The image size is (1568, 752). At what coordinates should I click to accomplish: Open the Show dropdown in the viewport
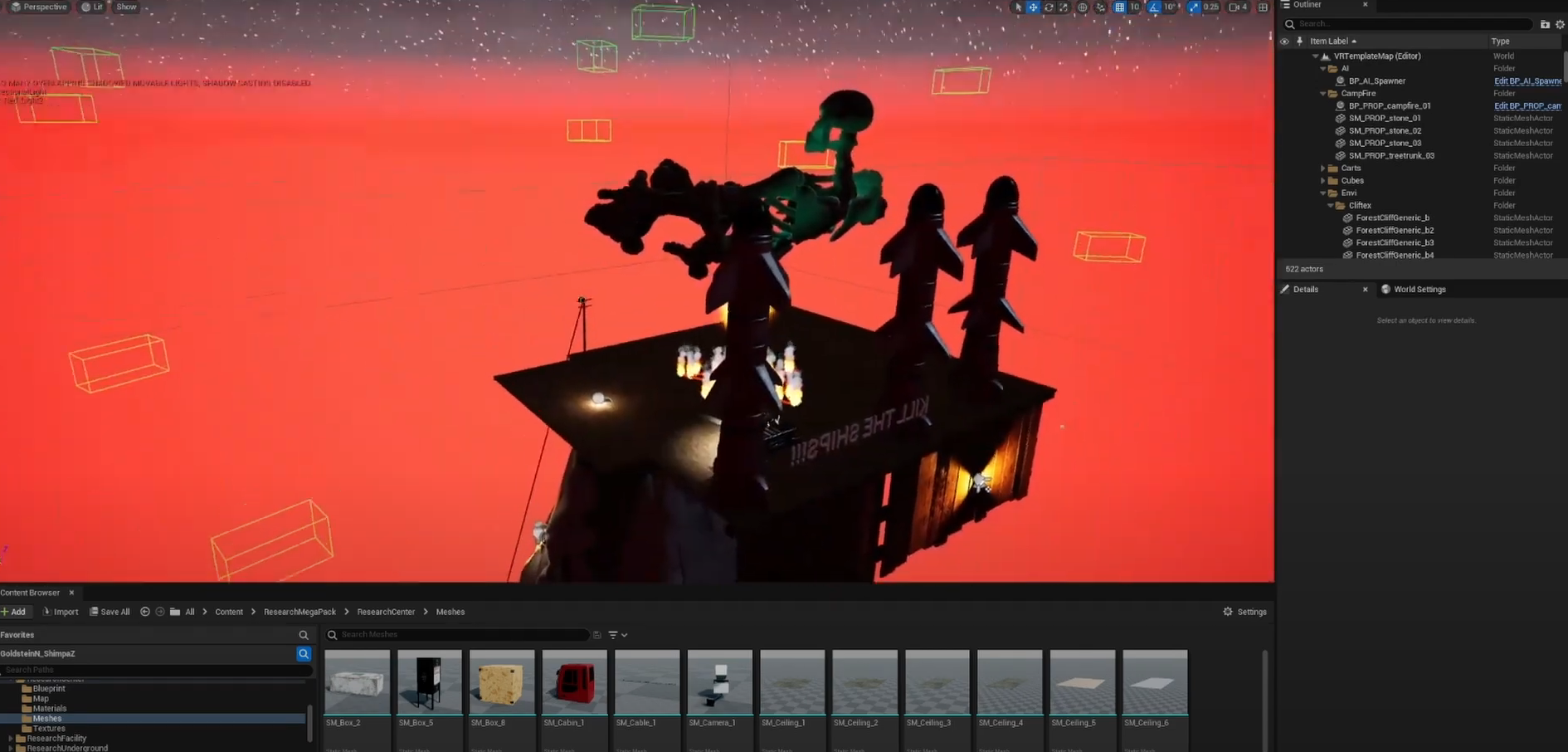tap(125, 7)
